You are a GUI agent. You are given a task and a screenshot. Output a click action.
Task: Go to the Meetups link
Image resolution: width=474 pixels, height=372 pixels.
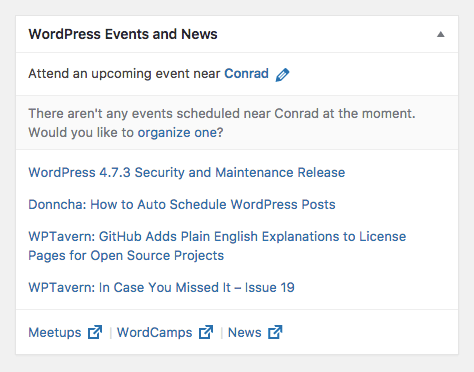(x=55, y=332)
